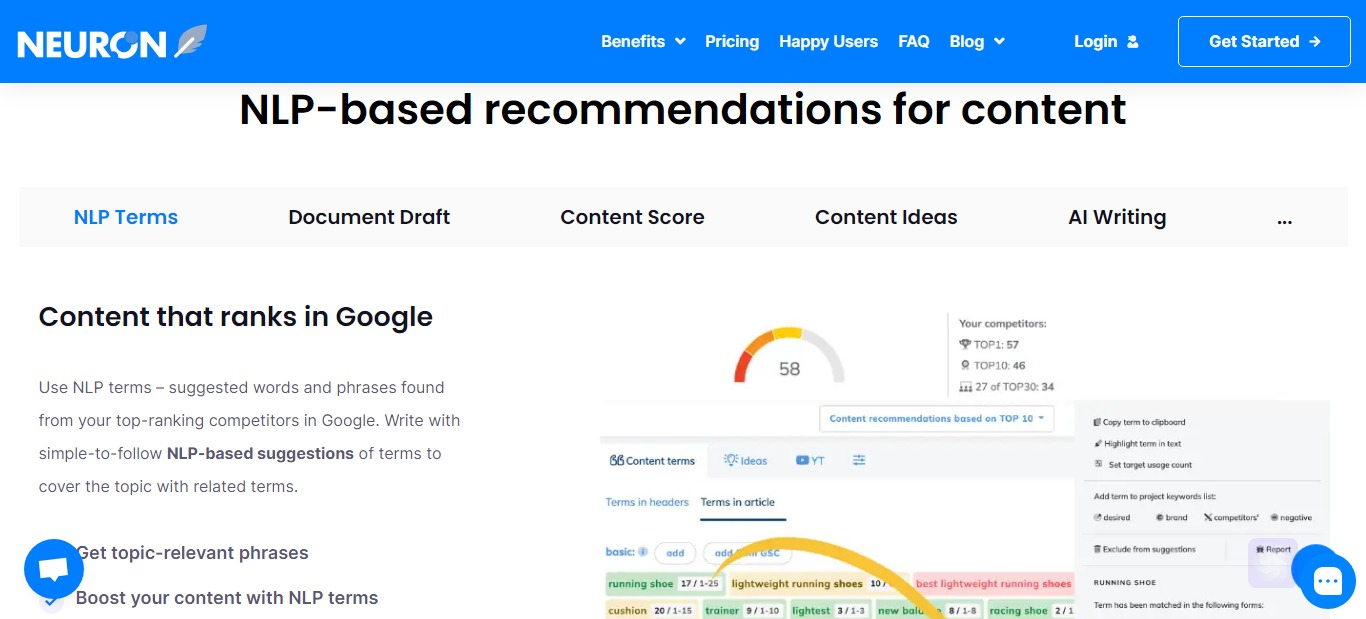Switch to the Content Ideas tab
The image size is (1366, 619).
coord(886,217)
